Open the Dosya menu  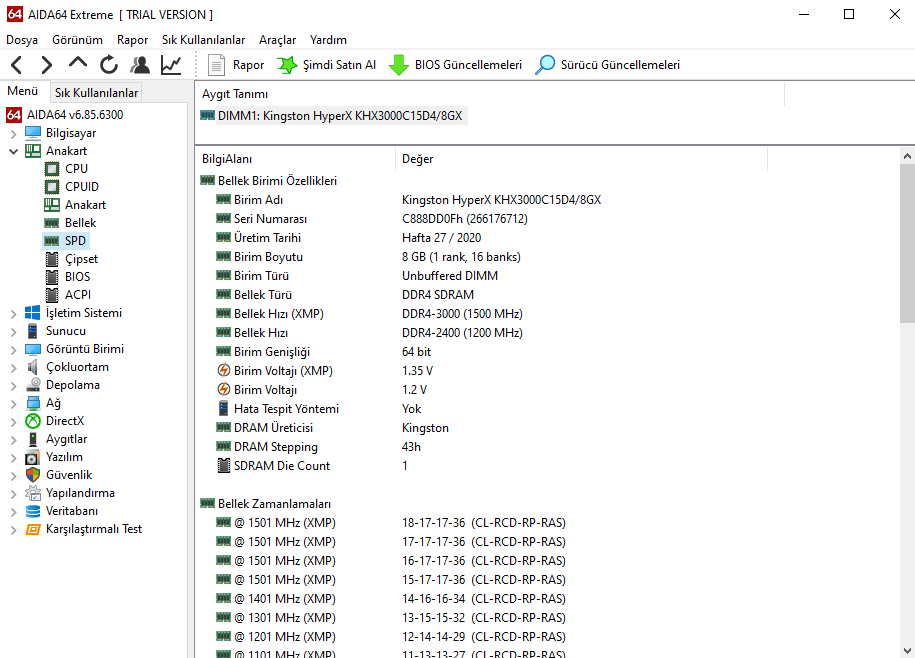click(22, 40)
